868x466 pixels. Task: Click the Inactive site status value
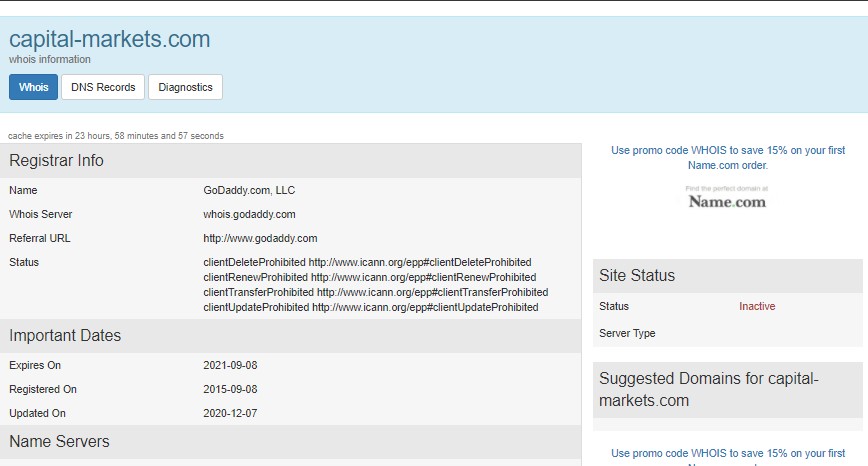coord(757,307)
